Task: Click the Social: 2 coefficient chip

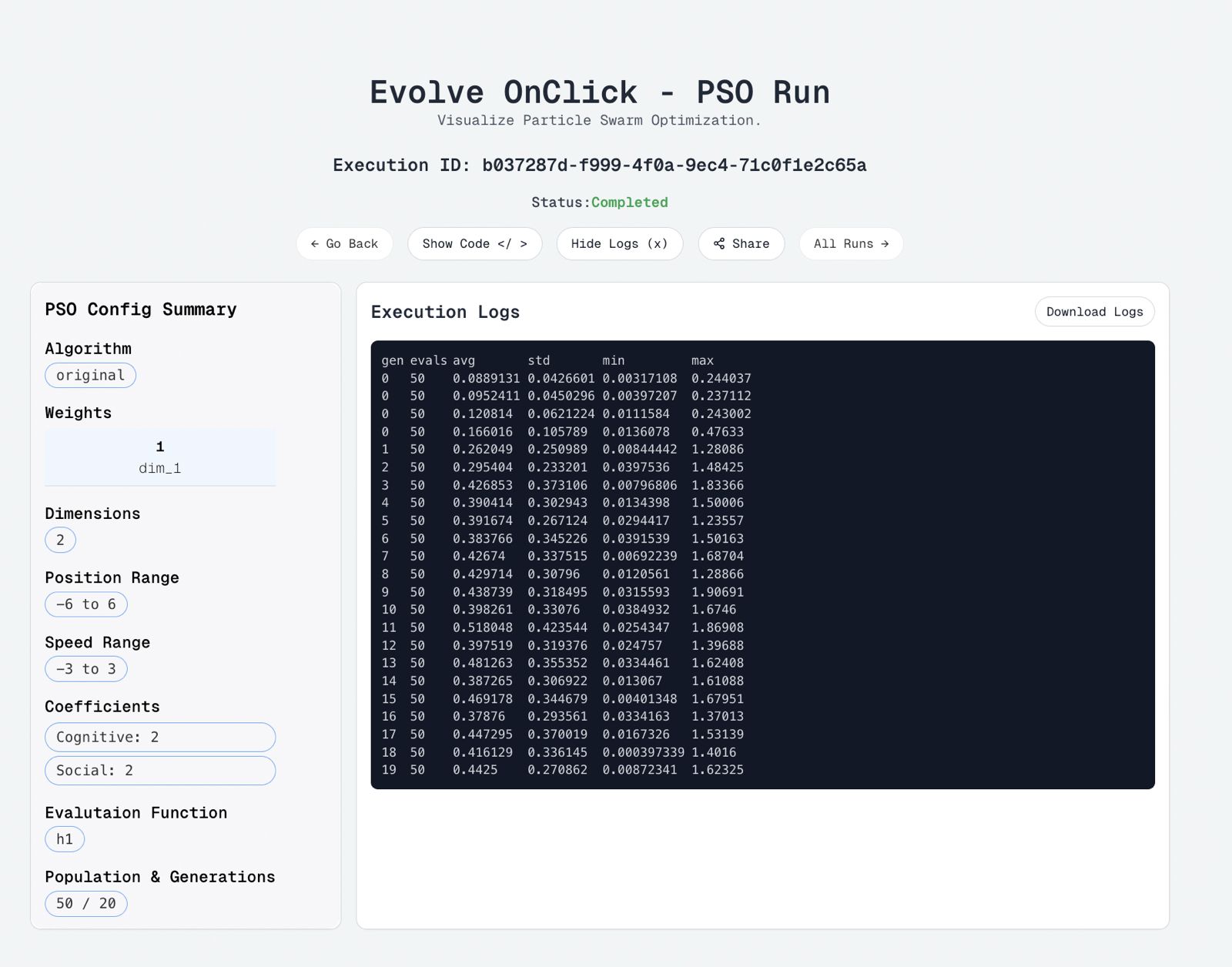Action: click(159, 771)
